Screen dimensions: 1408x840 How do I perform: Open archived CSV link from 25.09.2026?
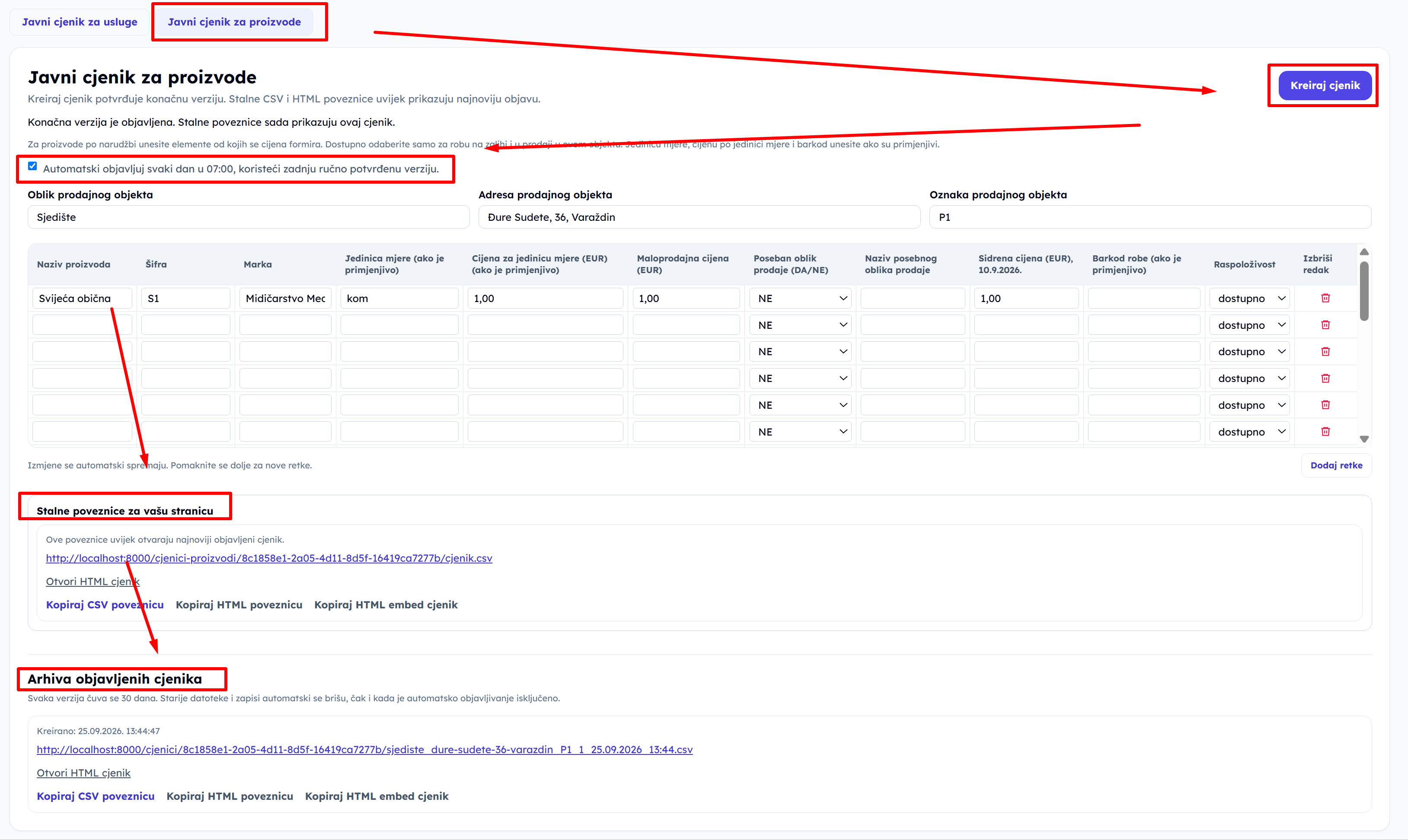coord(364,749)
